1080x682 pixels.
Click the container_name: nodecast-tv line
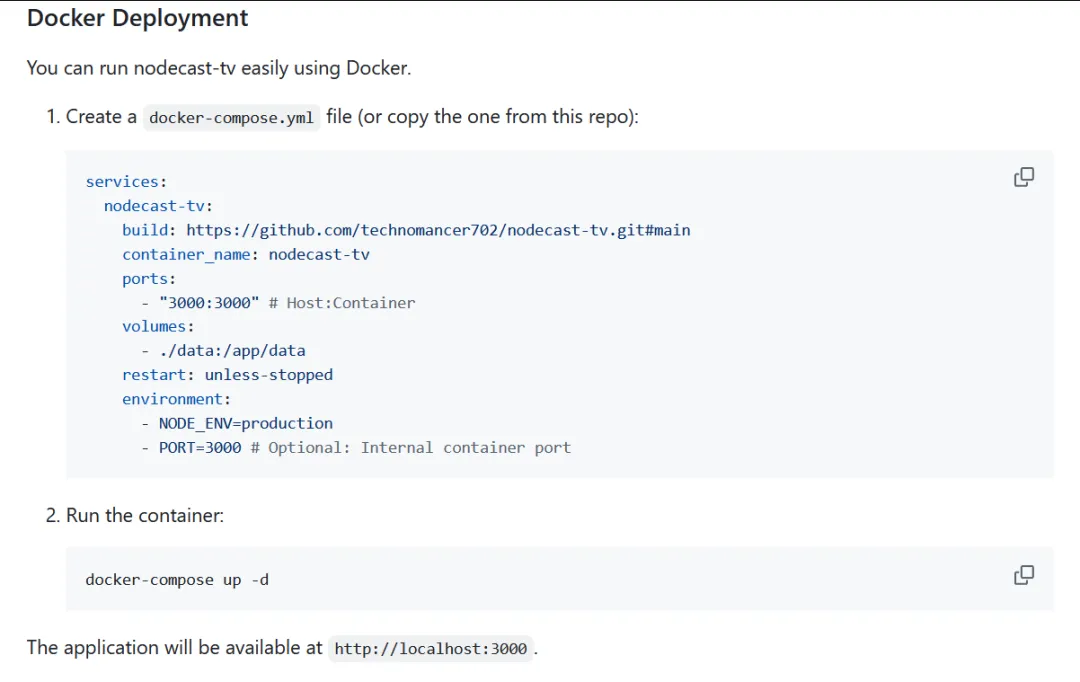[x=246, y=255]
